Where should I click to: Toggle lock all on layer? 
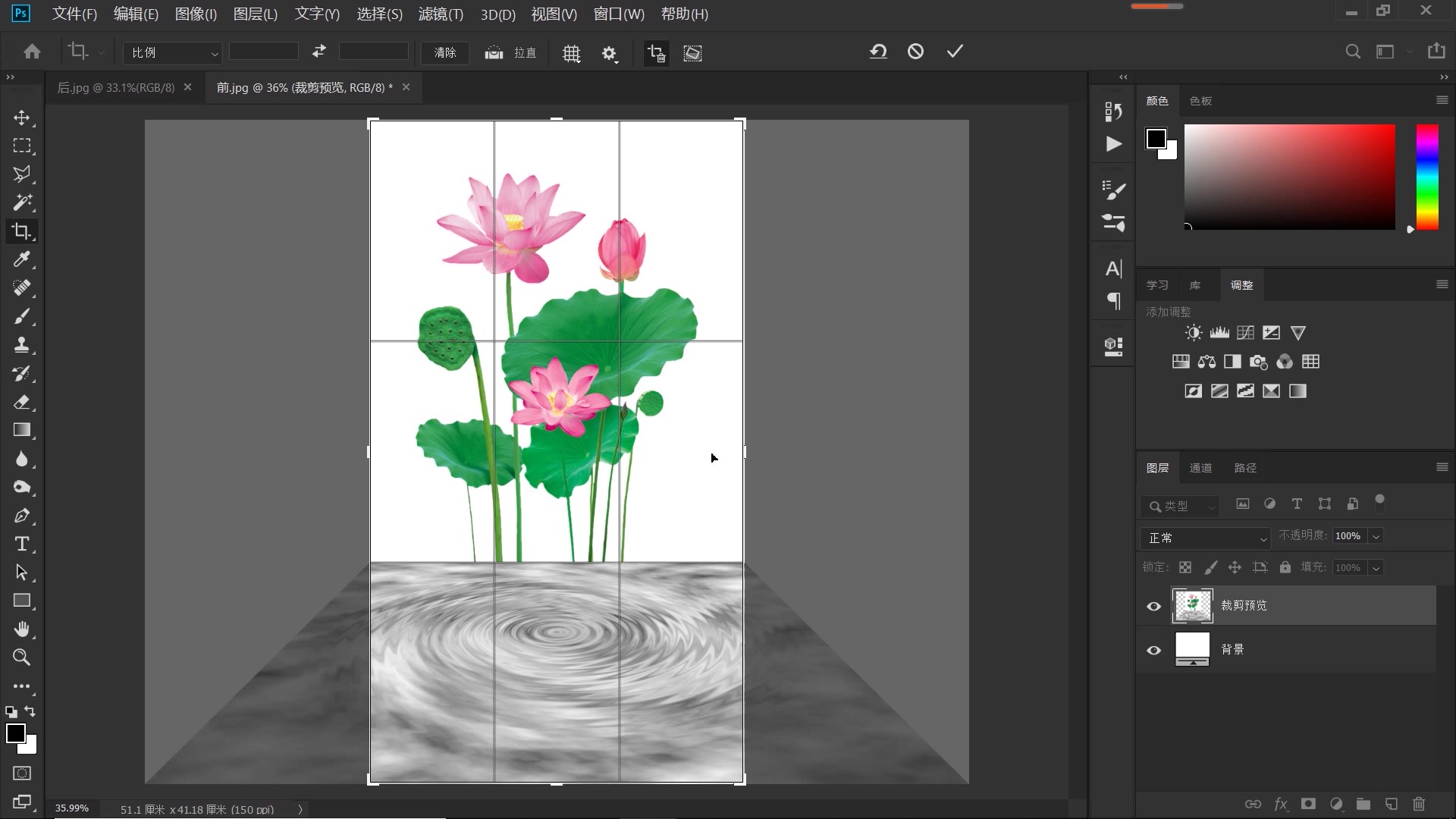tap(1285, 567)
